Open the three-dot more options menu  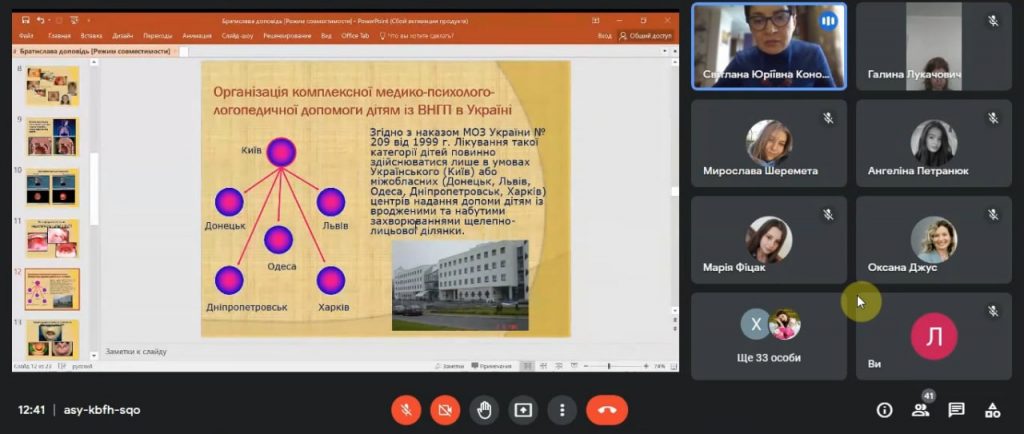[x=562, y=410]
